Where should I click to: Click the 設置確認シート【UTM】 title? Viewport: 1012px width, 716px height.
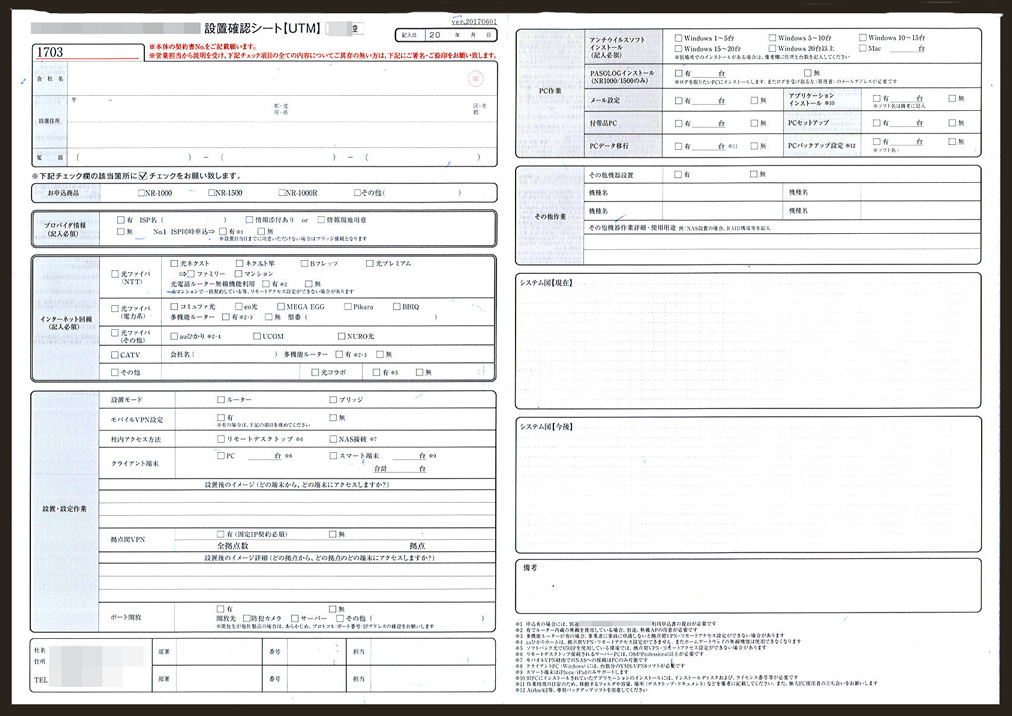(x=262, y=28)
